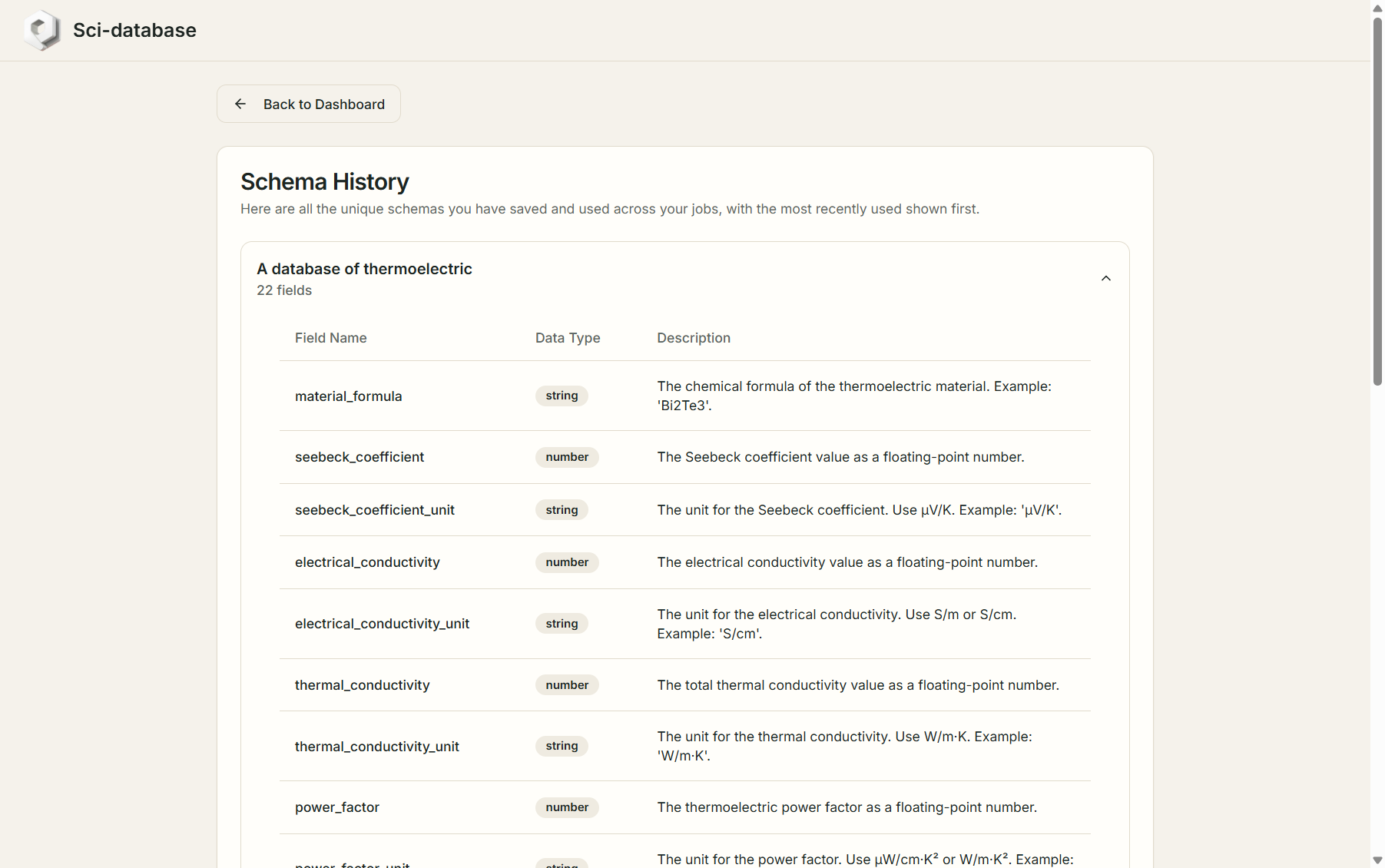This screenshot has height=868, width=1385.
Task: Click the Description column header
Action: (x=694, y=338)
